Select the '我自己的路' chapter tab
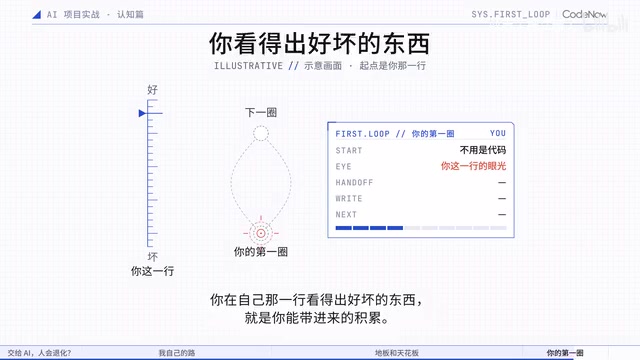Image resolution: width=640 pixels, height=360 pixels. click(177, 353)
